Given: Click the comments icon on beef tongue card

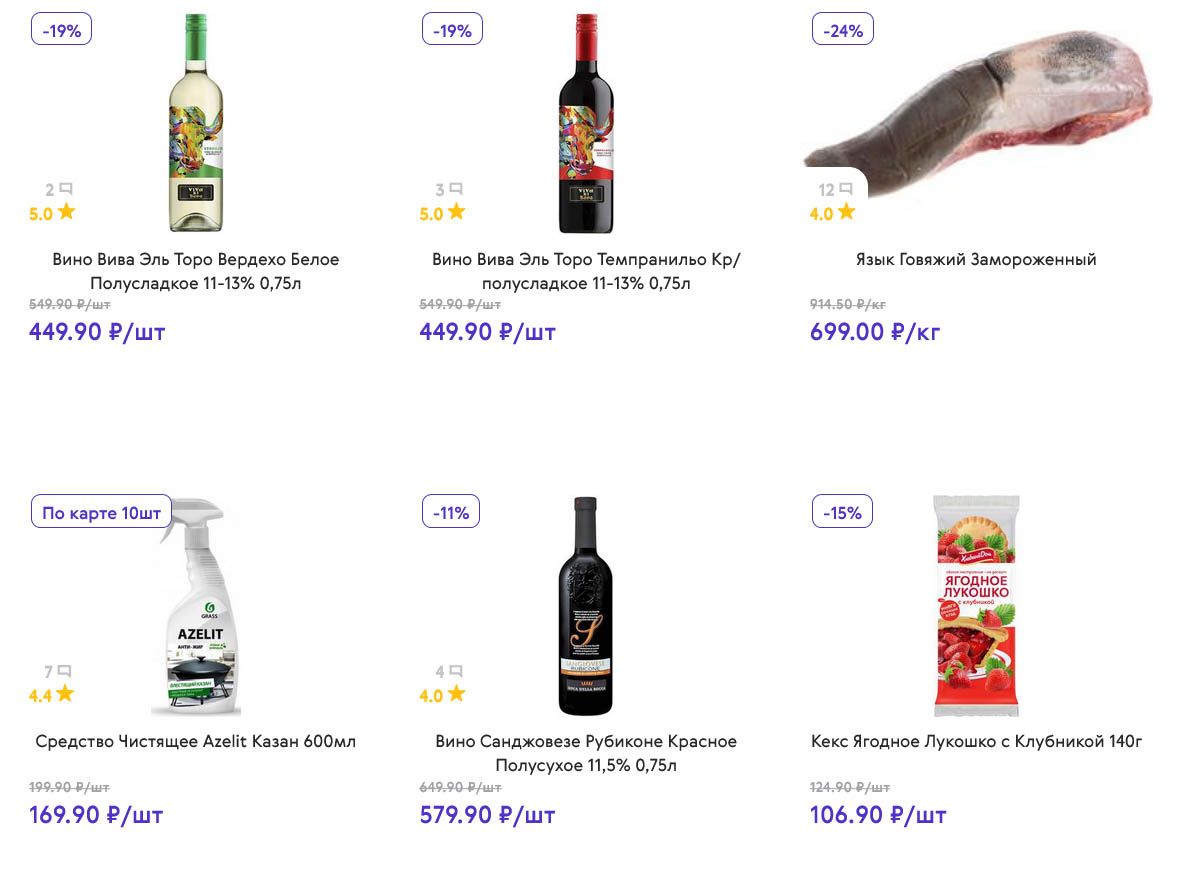Looking at the screenshot, I should (845, 189).
